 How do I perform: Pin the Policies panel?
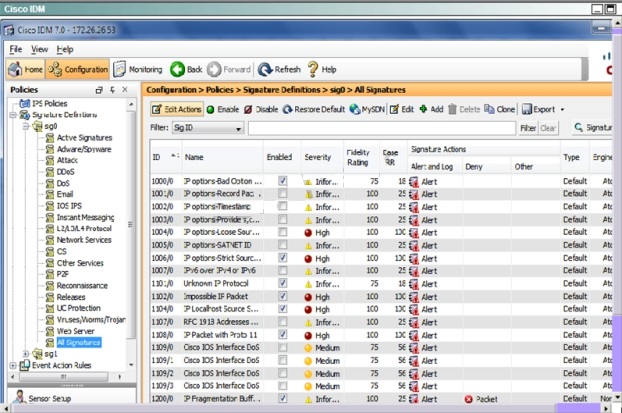[x=112, y=90]
